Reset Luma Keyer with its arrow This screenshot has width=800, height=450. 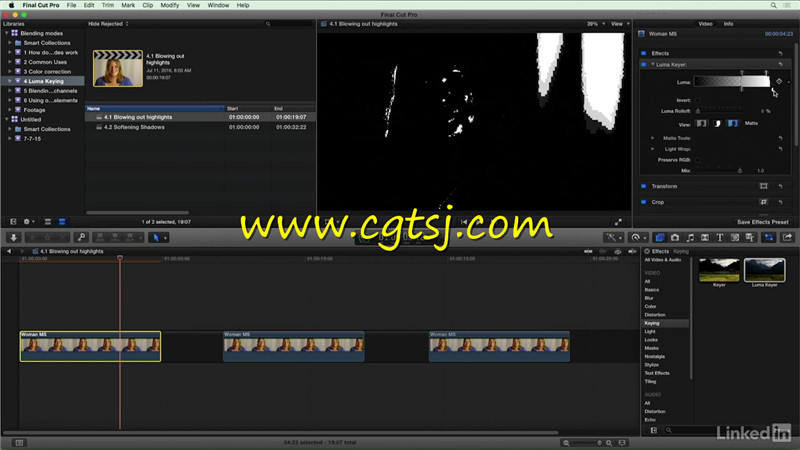(780, 64)
